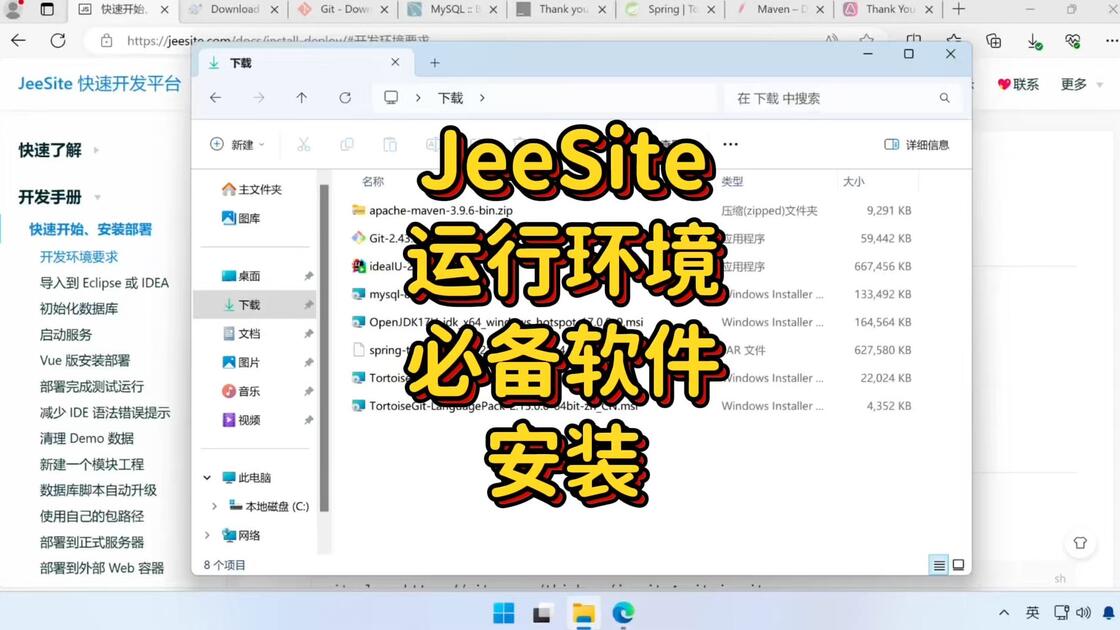Expand the 快速了解 sidebar section
The image size is (1120, 630).
tap(59, 150)
